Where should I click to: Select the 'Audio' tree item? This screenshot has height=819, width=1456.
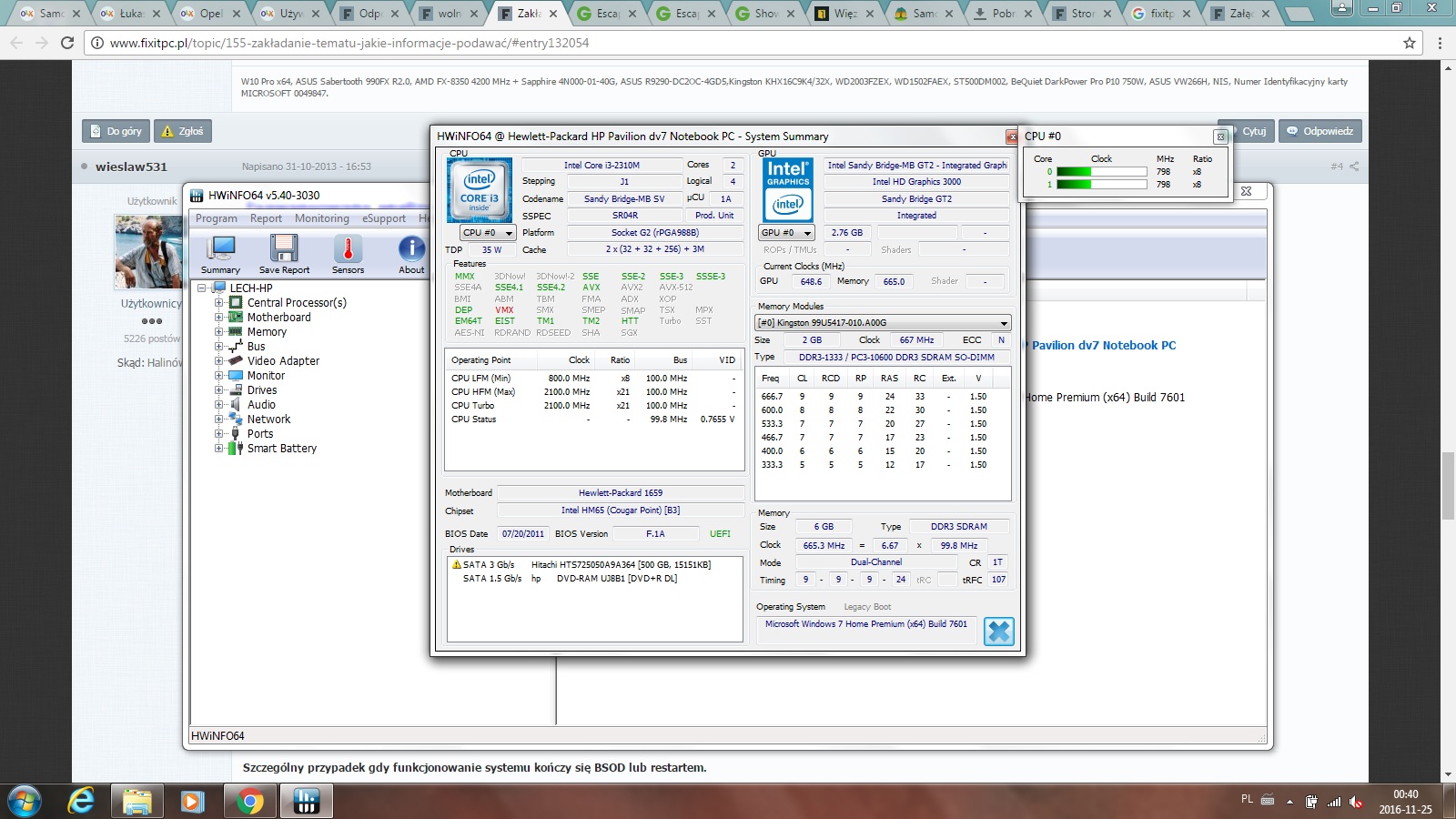[261, 405]
